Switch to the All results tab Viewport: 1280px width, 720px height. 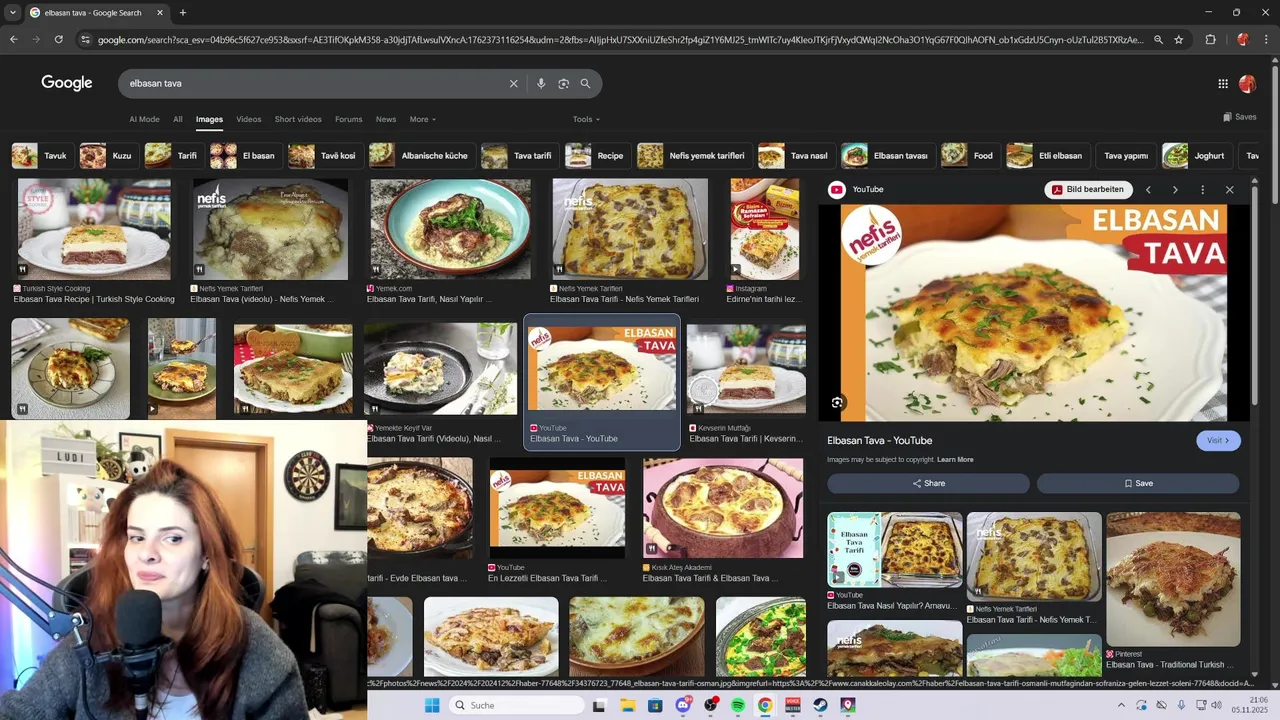(x=178, y=119)
